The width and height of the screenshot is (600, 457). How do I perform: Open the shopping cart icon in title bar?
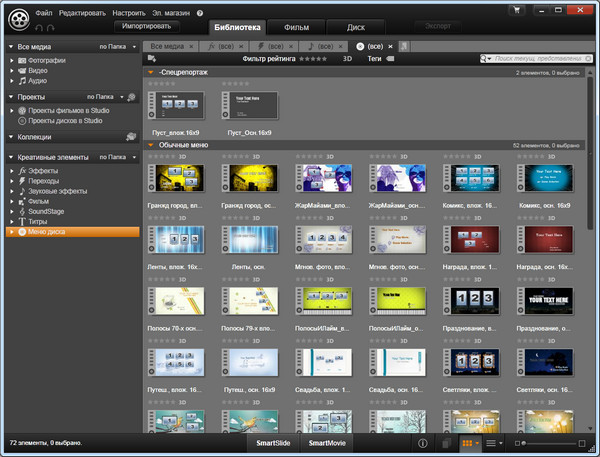[515, 10]
